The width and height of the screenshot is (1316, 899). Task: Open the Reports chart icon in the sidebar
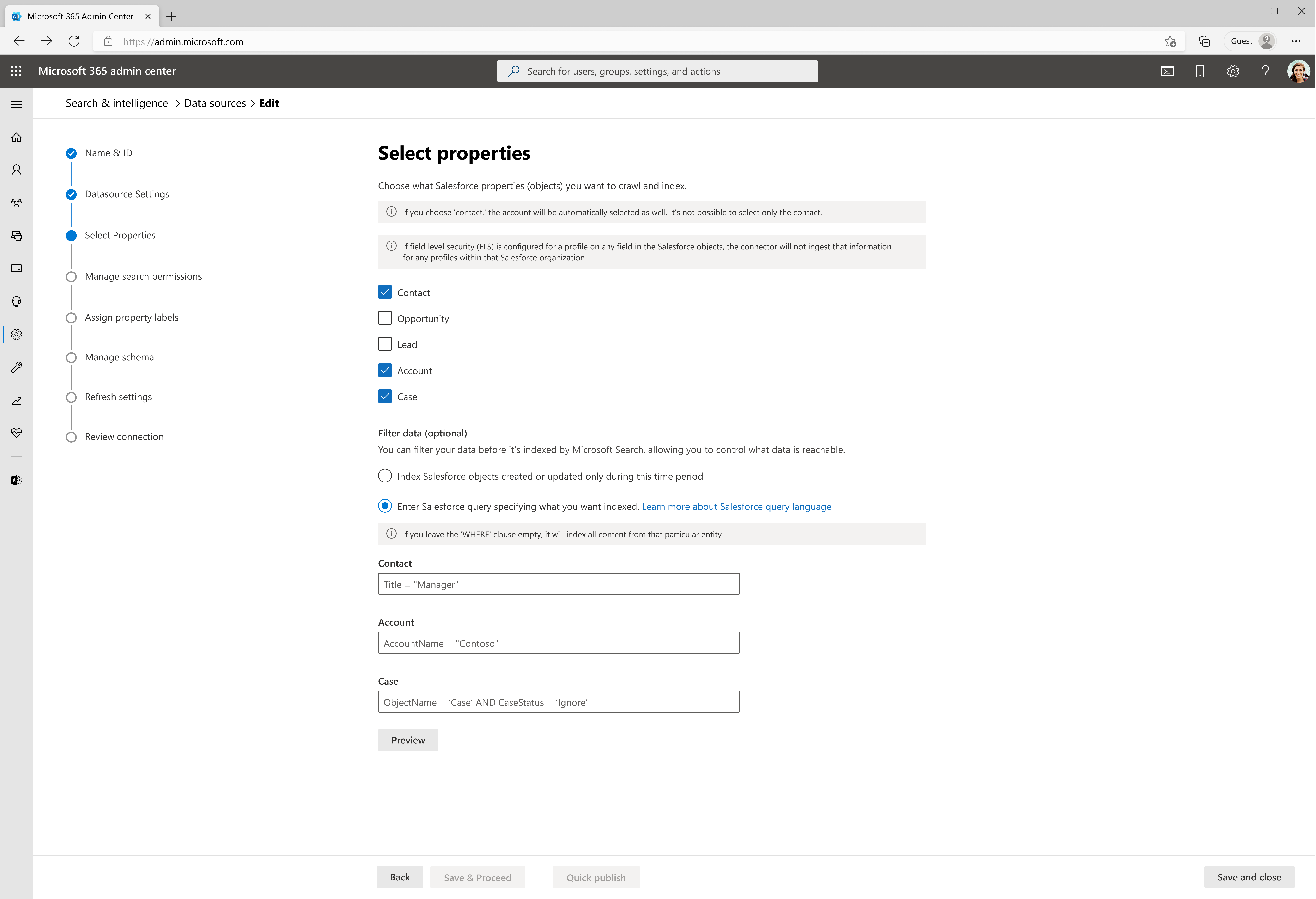point(16,400)
